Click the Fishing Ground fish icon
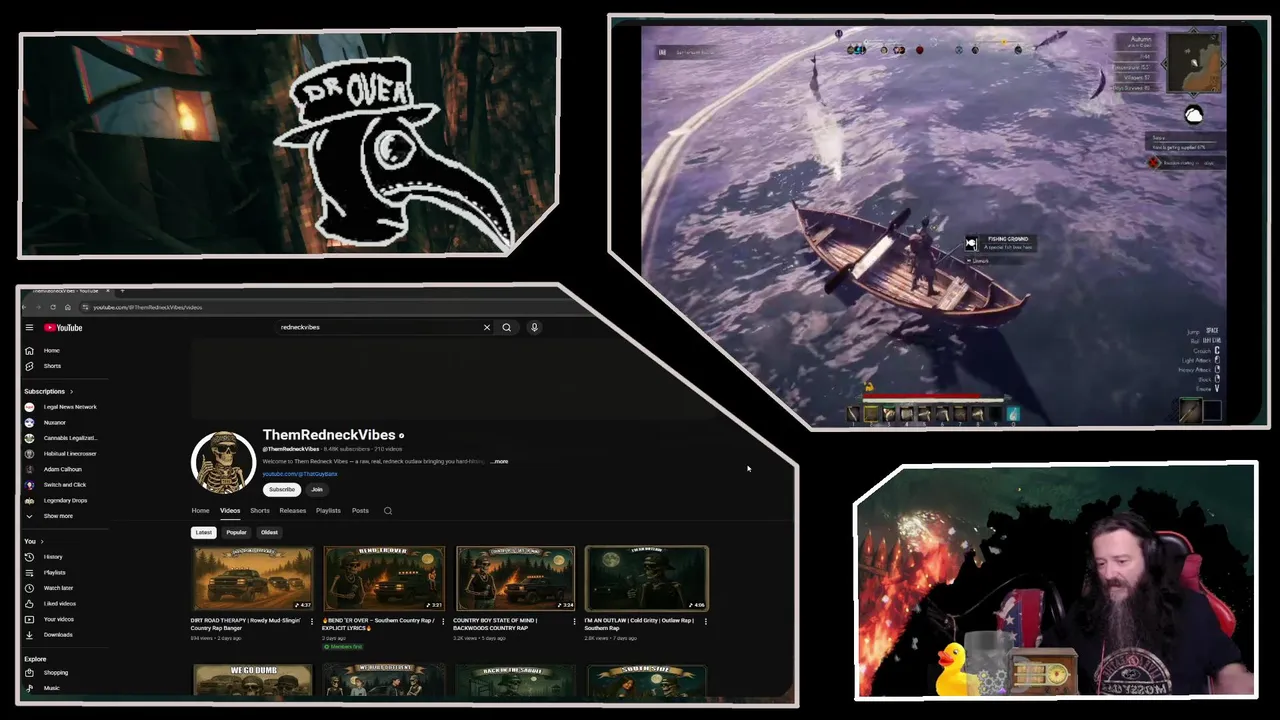1280x720 pixels. [971, 243]
